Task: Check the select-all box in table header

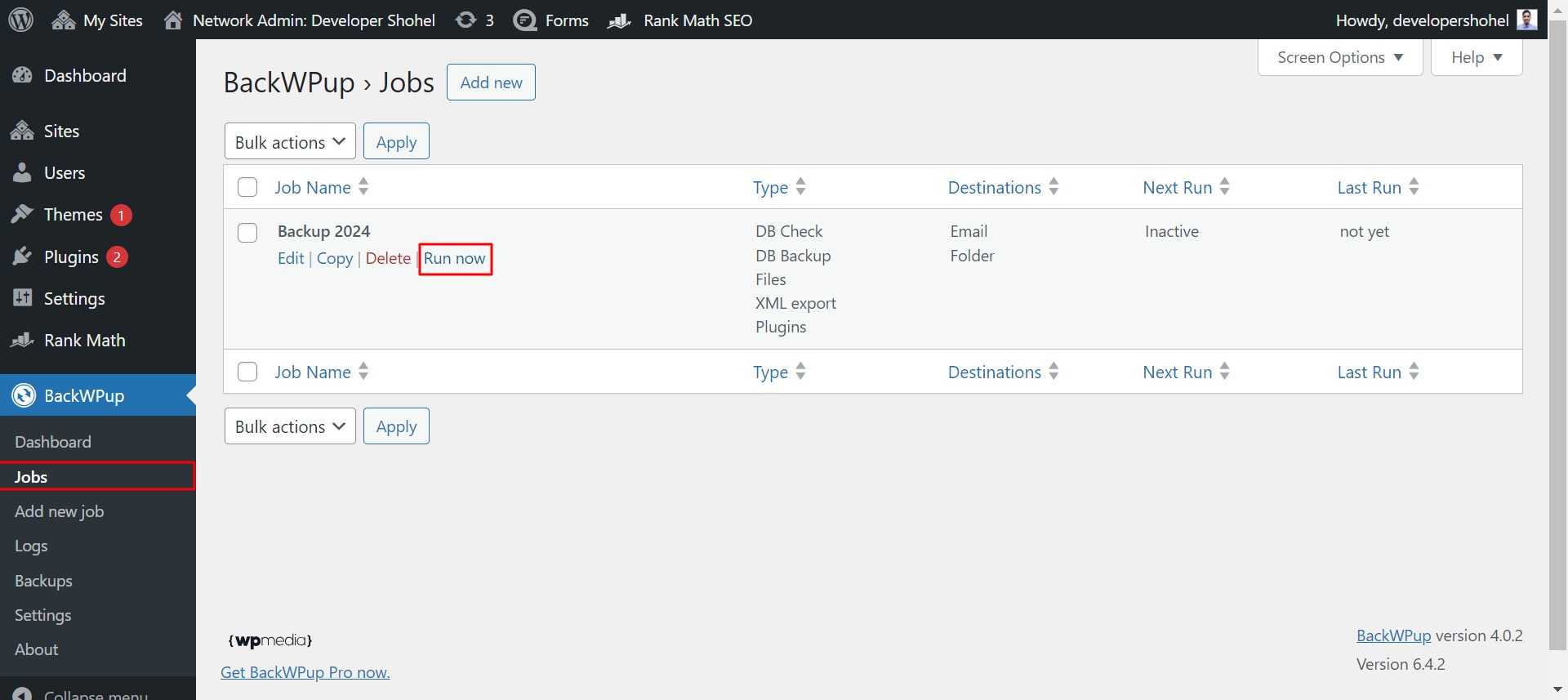Action: click(x=247, y=187)
